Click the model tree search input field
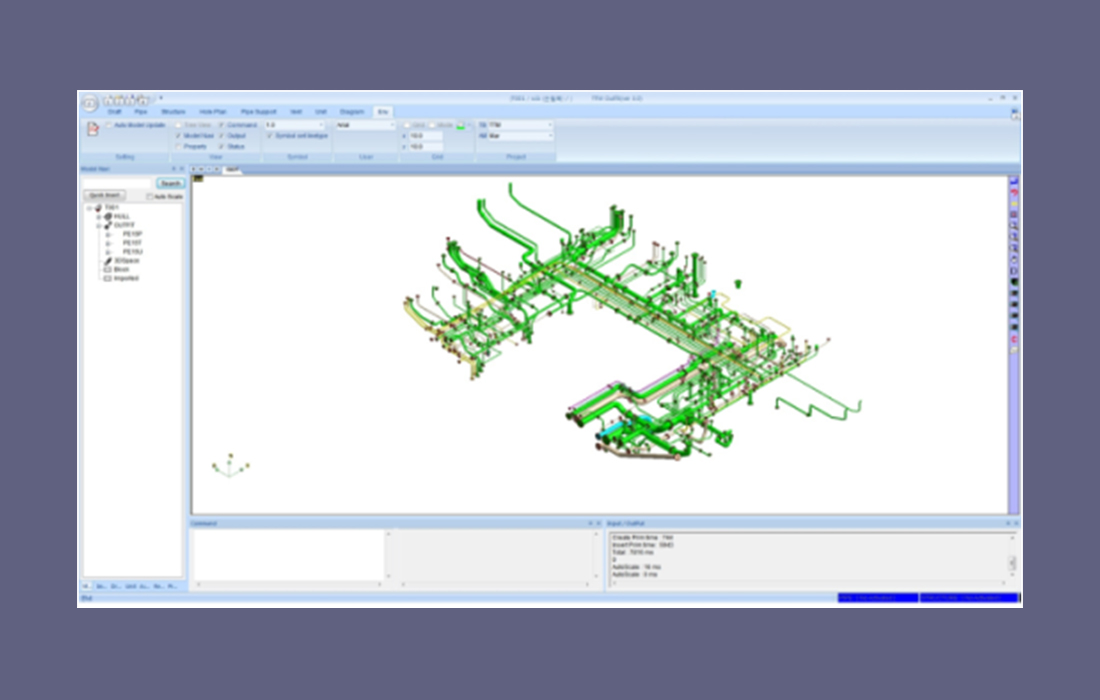Image resolution: width=1100 pixels, height=700 pixels. coord(117,183)
